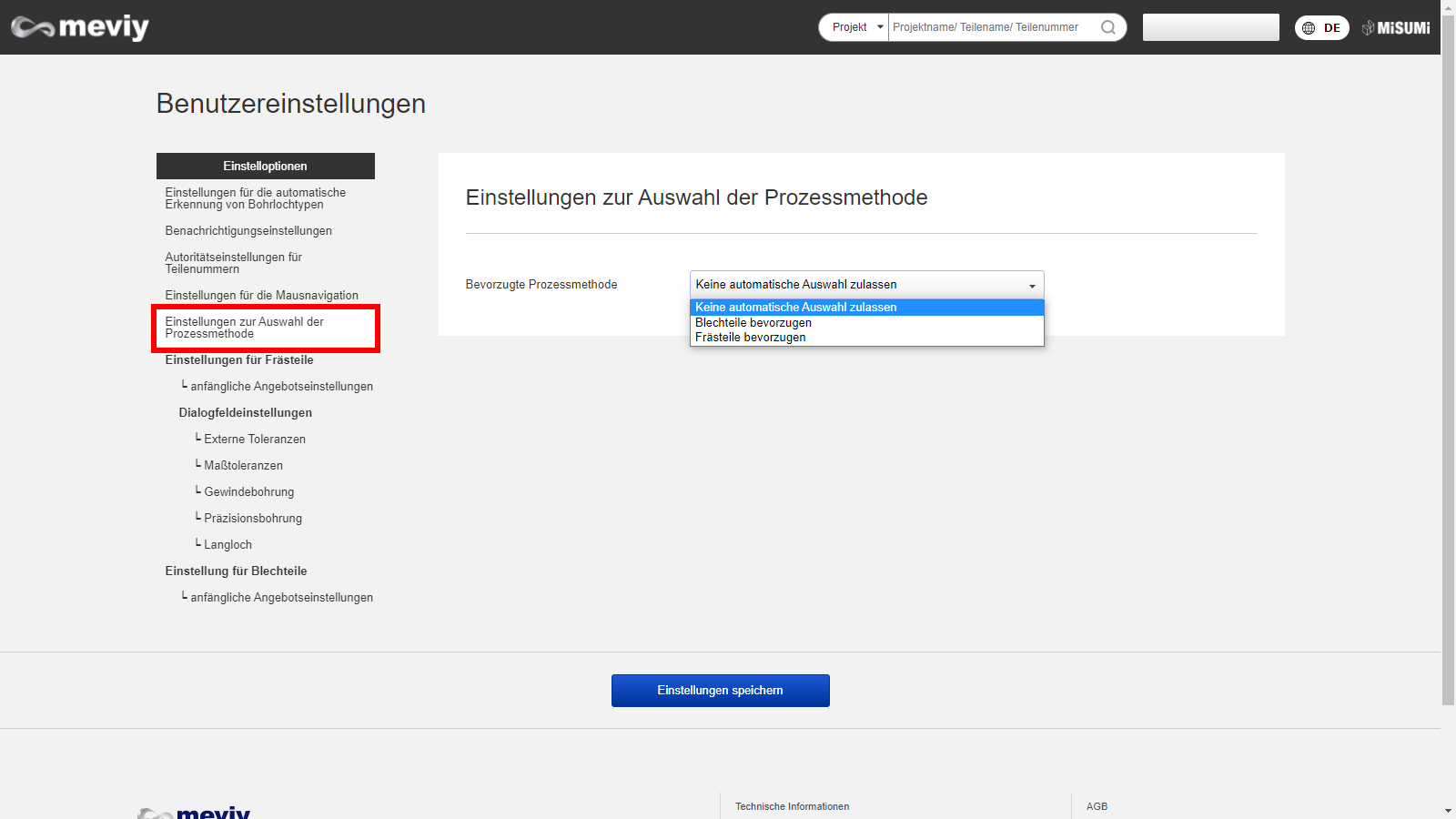Click the scrollbar down arrow

click(x=1448, y=811)
